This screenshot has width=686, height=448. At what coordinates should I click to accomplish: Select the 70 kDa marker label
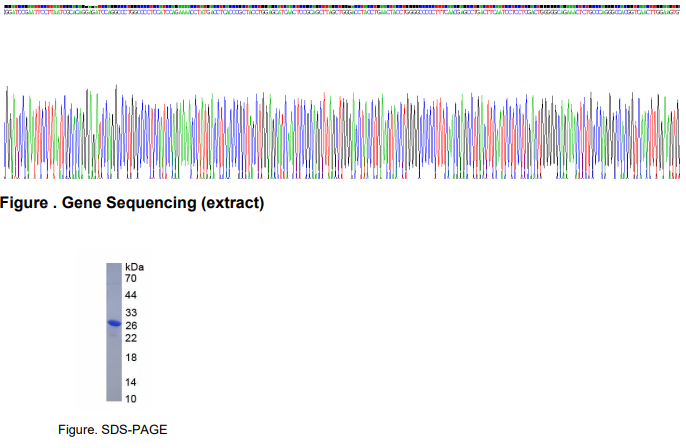(x=130, y=278)
